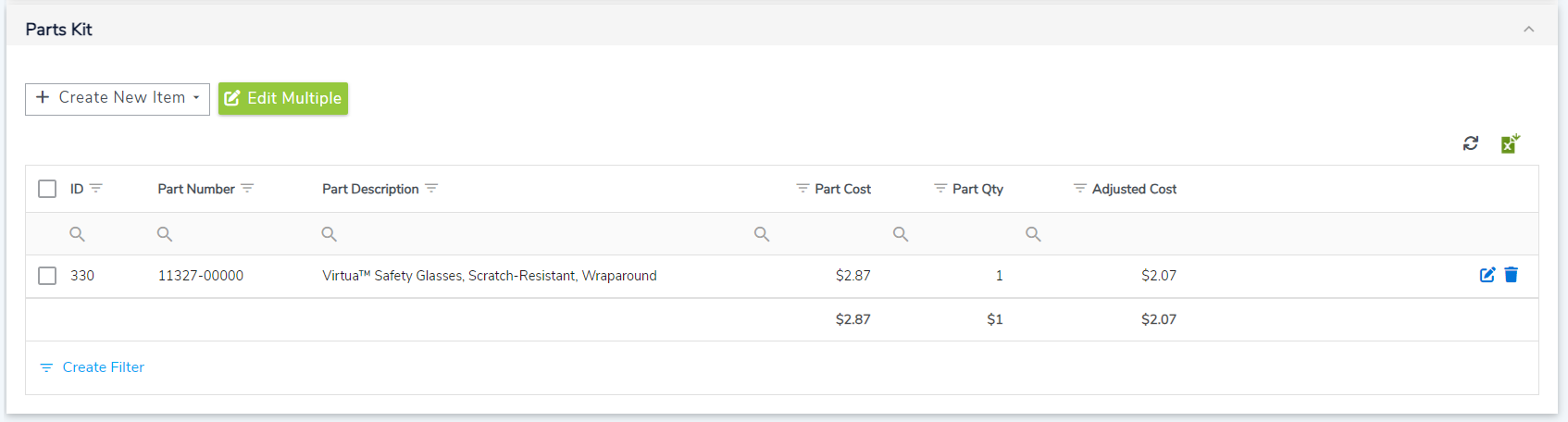Screen dimensions: 1568x422
Task: Export the parts table to Excel
Action: click(1510, 143)
